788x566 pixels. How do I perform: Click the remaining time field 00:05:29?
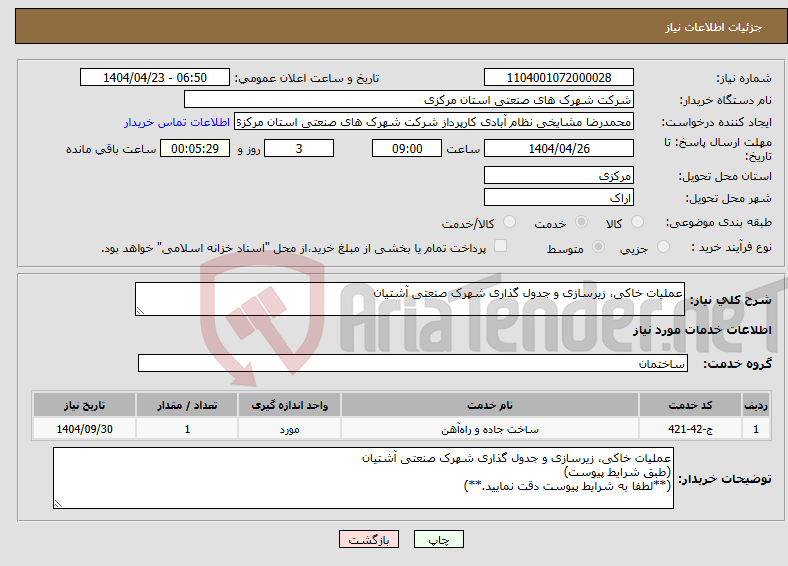(195, 148)
